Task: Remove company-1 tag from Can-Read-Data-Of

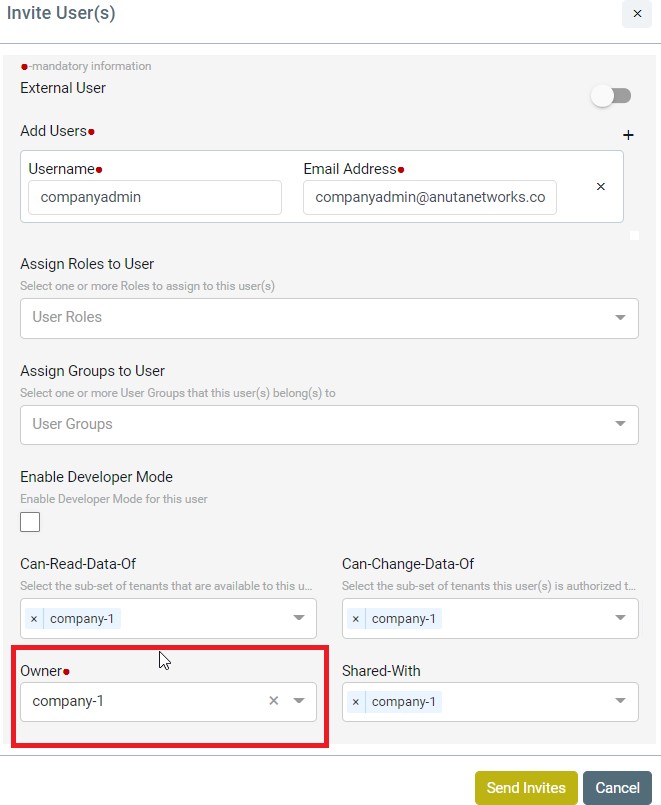Action: click(34, 619)
